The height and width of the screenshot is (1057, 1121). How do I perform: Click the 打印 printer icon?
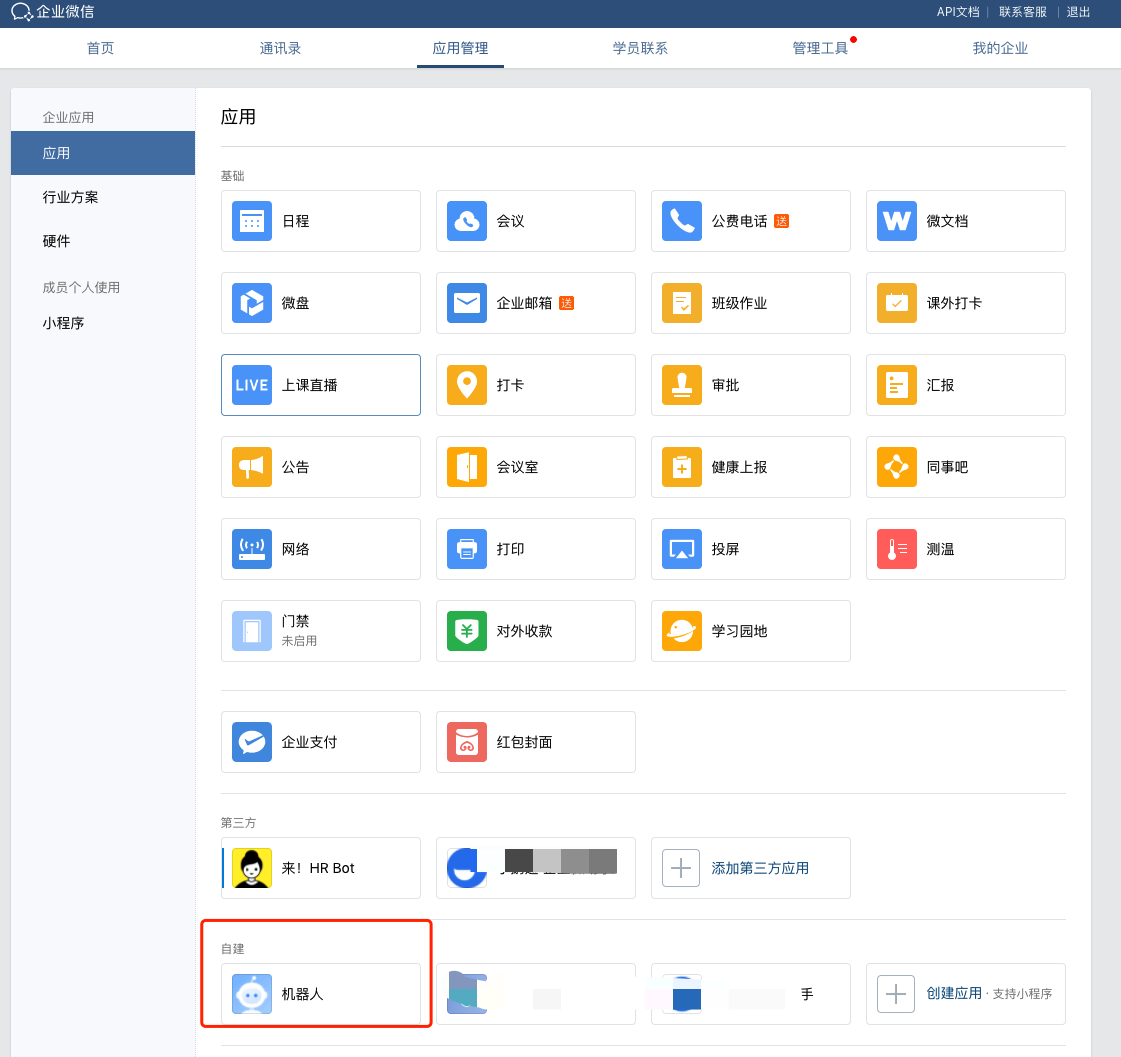pyautogui.click(x=467, y=549)
